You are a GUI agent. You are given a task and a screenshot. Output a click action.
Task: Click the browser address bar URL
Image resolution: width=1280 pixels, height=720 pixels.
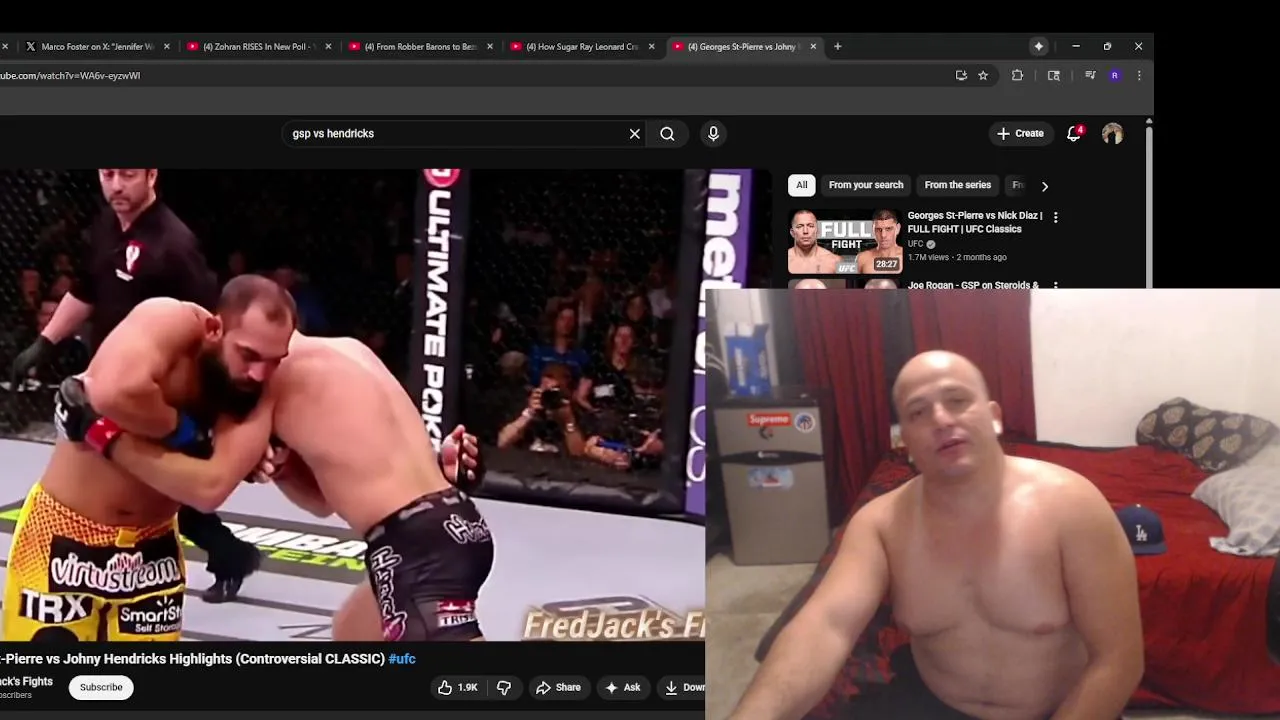[x=70, y=75]
